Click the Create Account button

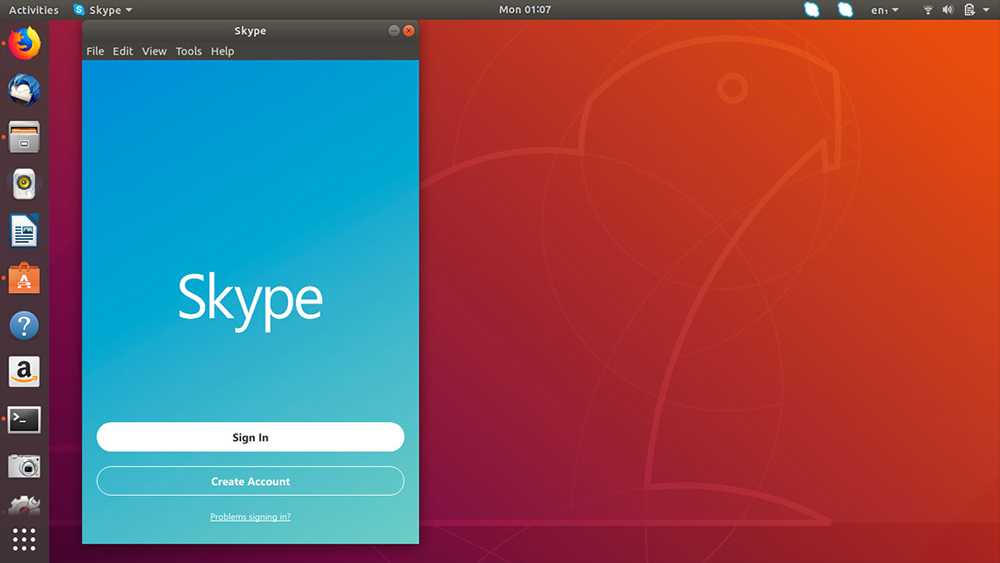click(x=250, y=481)
